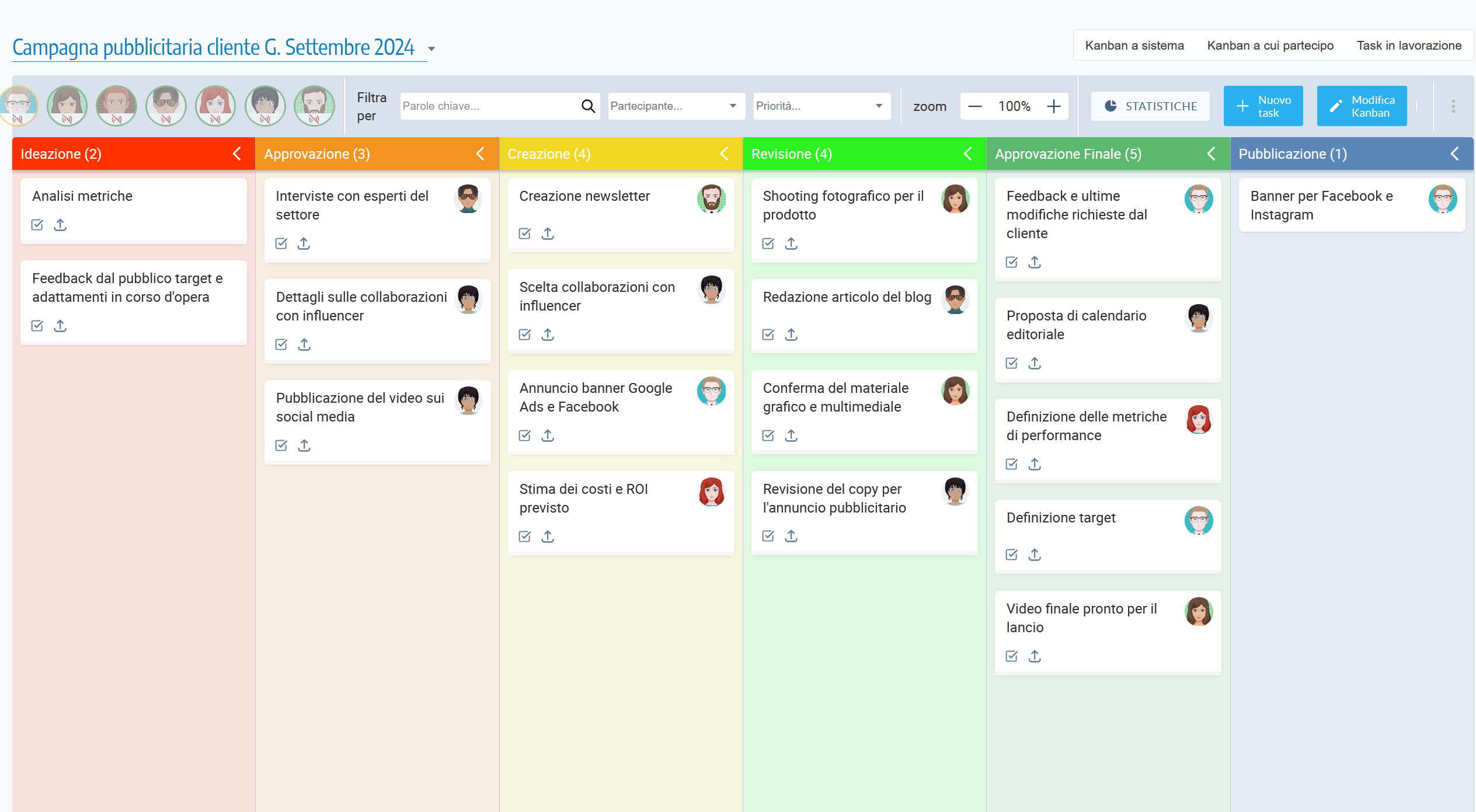Click checklist icon on Analisi metriche card
This screenshot has height=812, width=1476.
point(37,224)
